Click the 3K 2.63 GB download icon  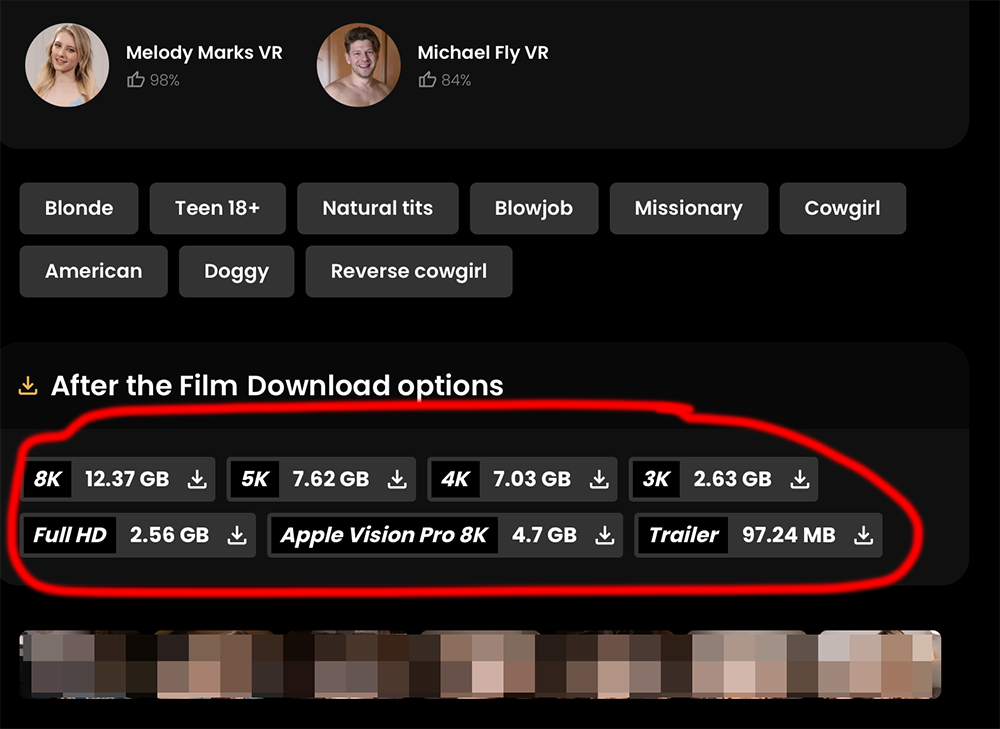(800, 479)
